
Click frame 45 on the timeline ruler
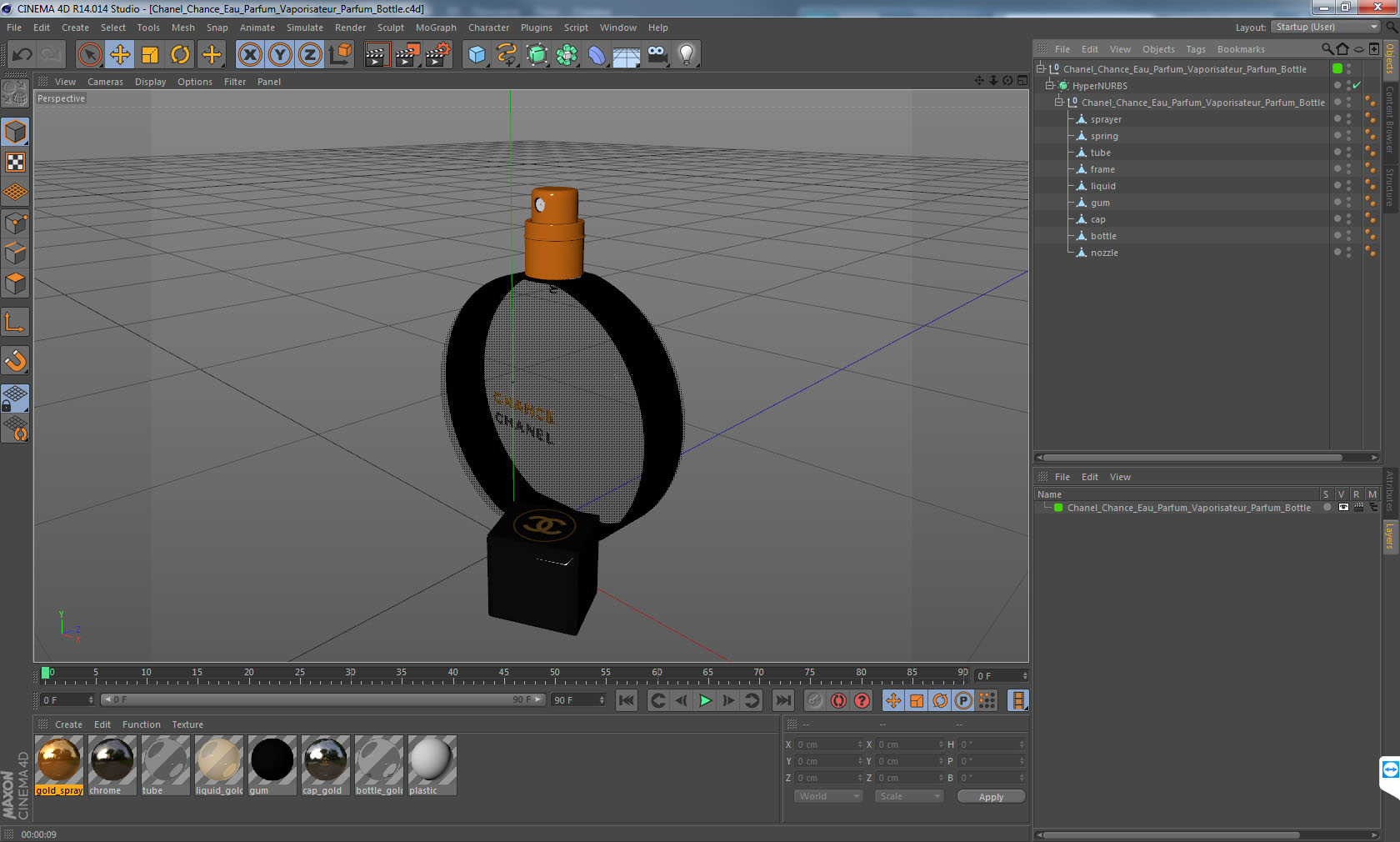[x=503, y=674]
